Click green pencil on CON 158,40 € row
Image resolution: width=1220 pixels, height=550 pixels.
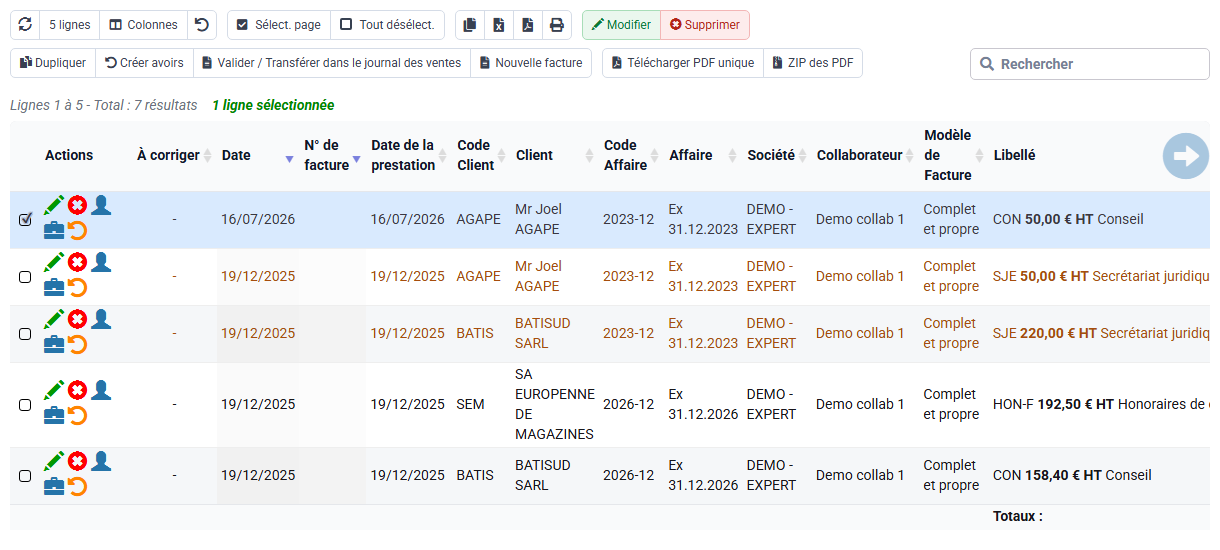54,461
